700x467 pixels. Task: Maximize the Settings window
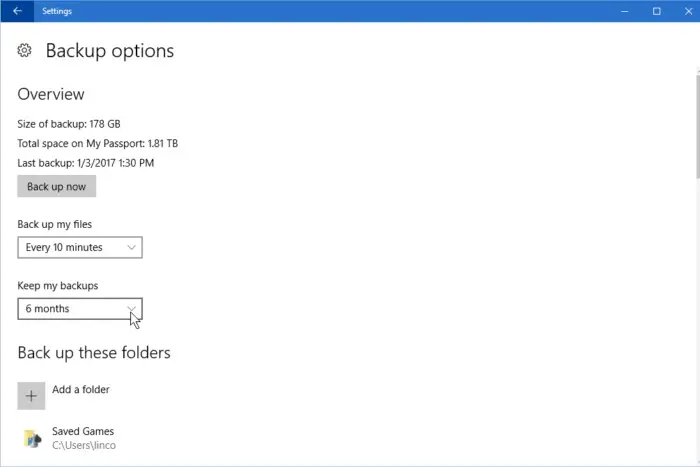point(657,11)
